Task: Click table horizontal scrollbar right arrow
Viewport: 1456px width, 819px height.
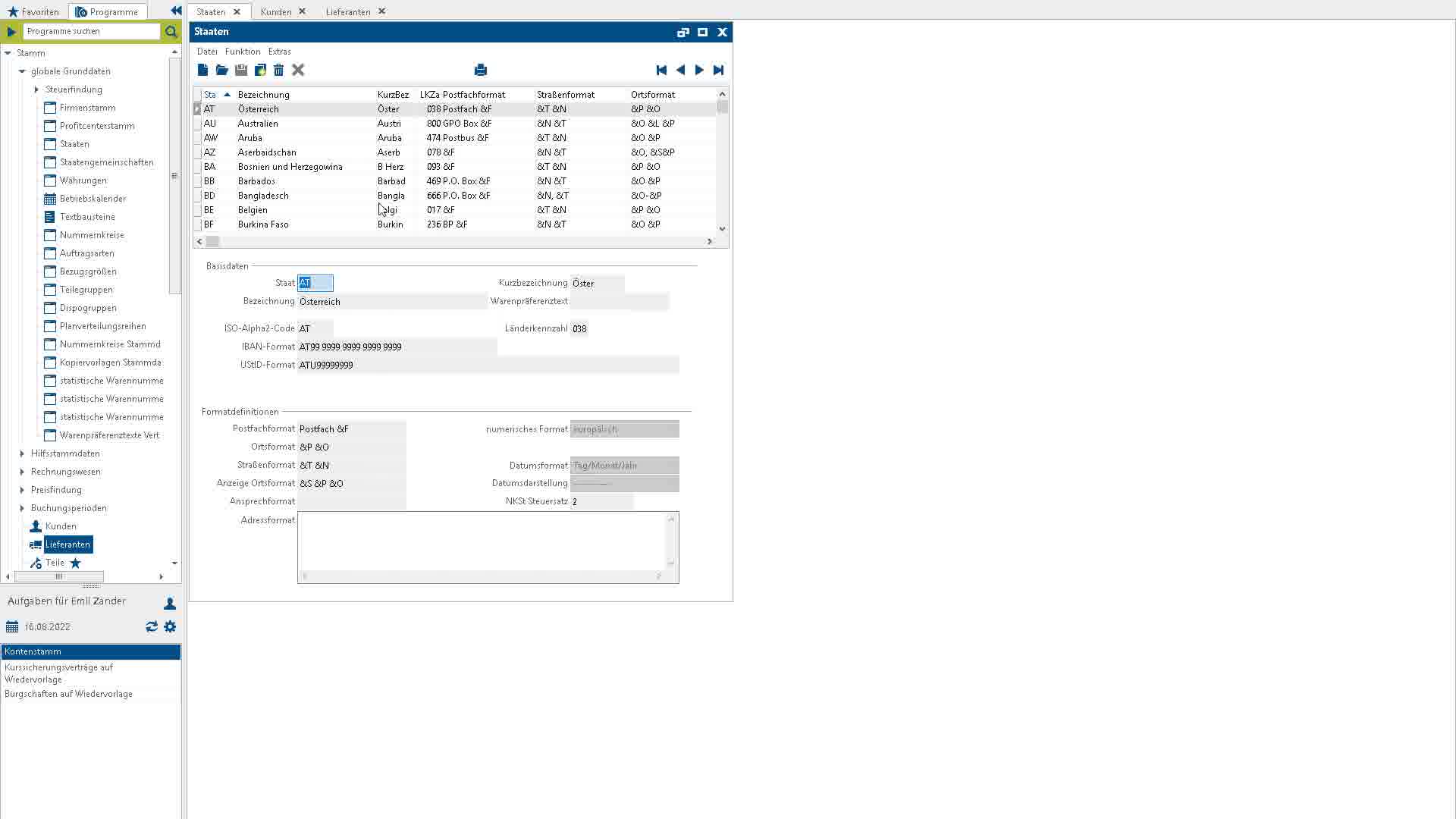Action: coord(709,241)
